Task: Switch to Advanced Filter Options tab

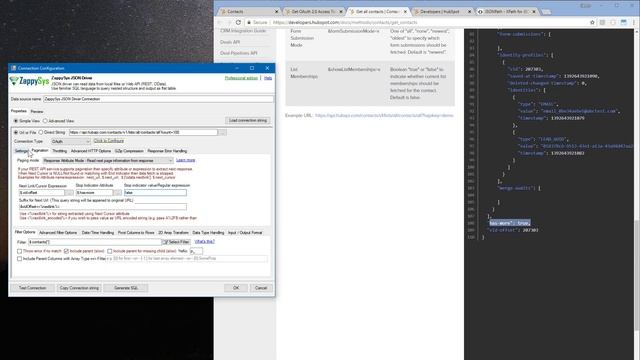Action: (x=58, y=233)
